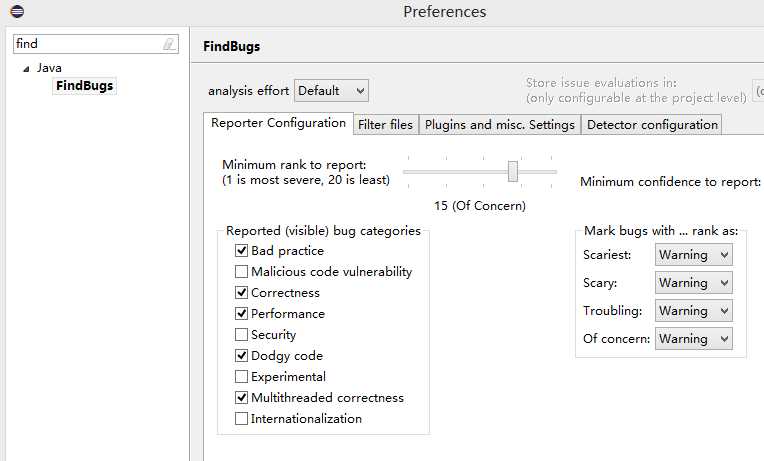Click the FindBugs page heading
The height and width of the screenshot is (461, 764).
click(231, 47)
